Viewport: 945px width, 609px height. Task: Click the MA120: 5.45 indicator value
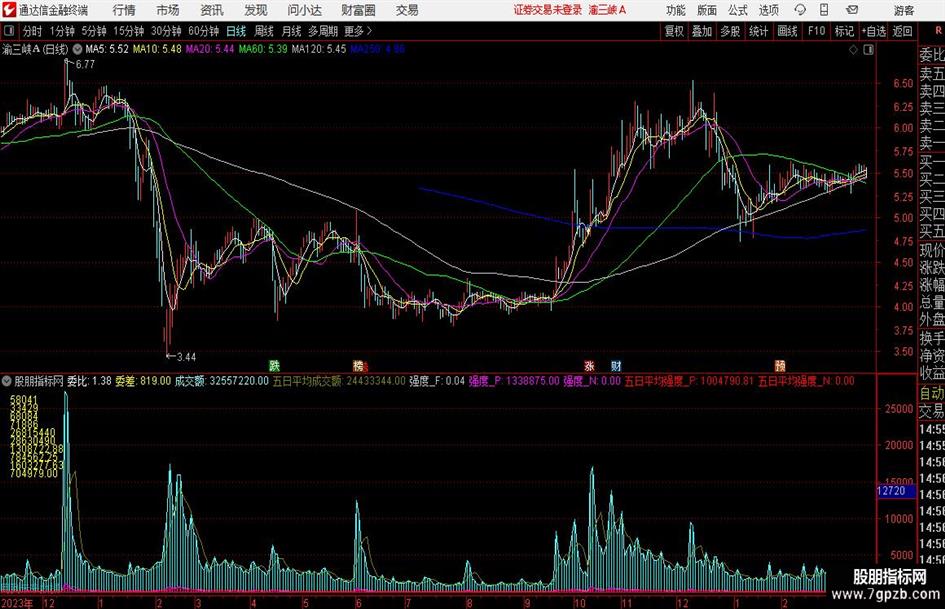pos(319,49)
